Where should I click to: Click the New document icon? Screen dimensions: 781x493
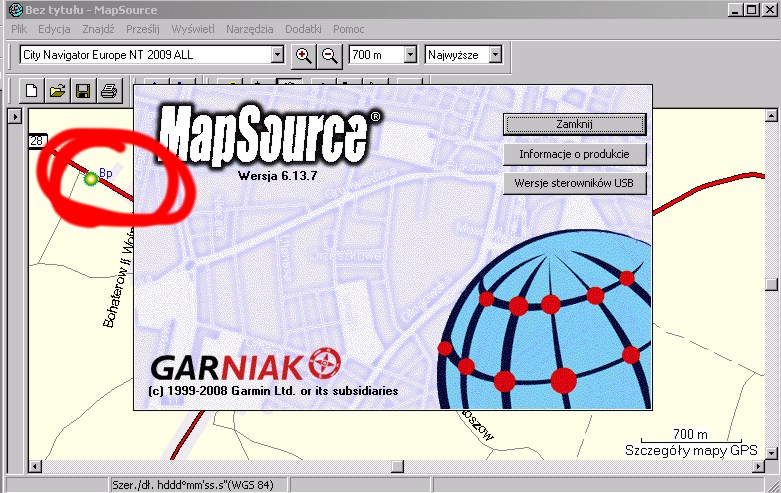(x=32, y=92)
